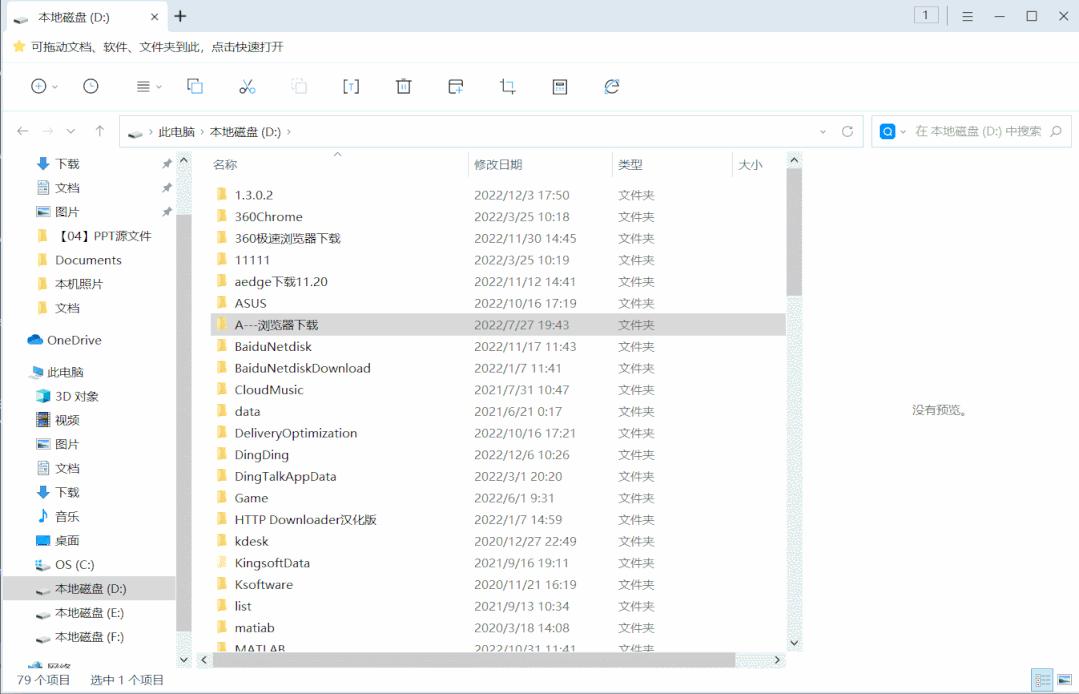Open recent history via the clock icon
1079x694 pixels.
tap(91, 86)
